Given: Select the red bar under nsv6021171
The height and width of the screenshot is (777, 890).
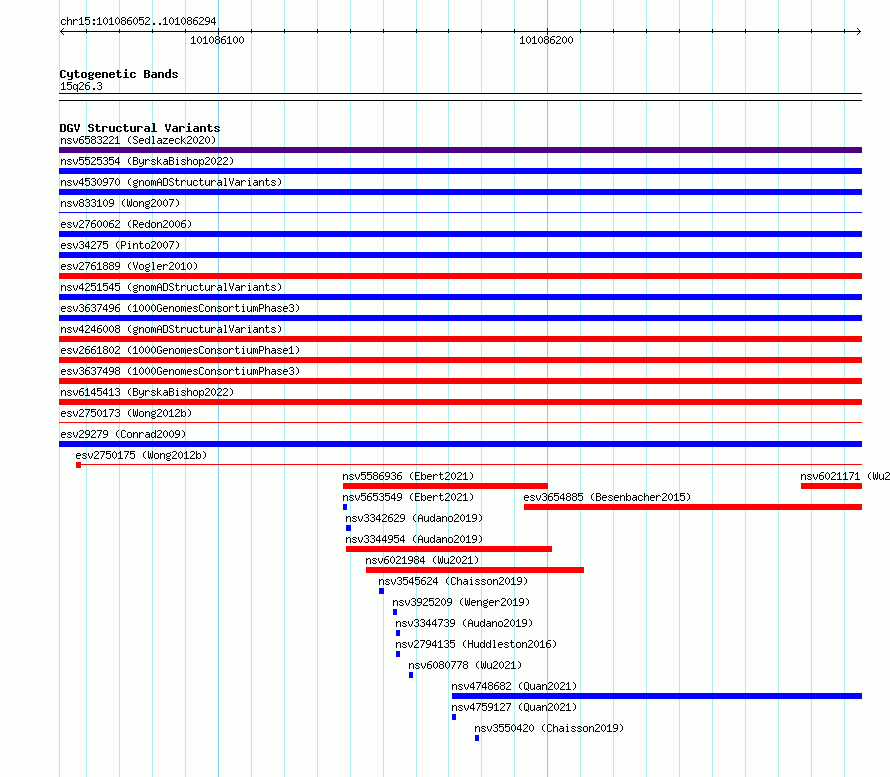Looking at the screenshot, I should click(x=832, y=486).
